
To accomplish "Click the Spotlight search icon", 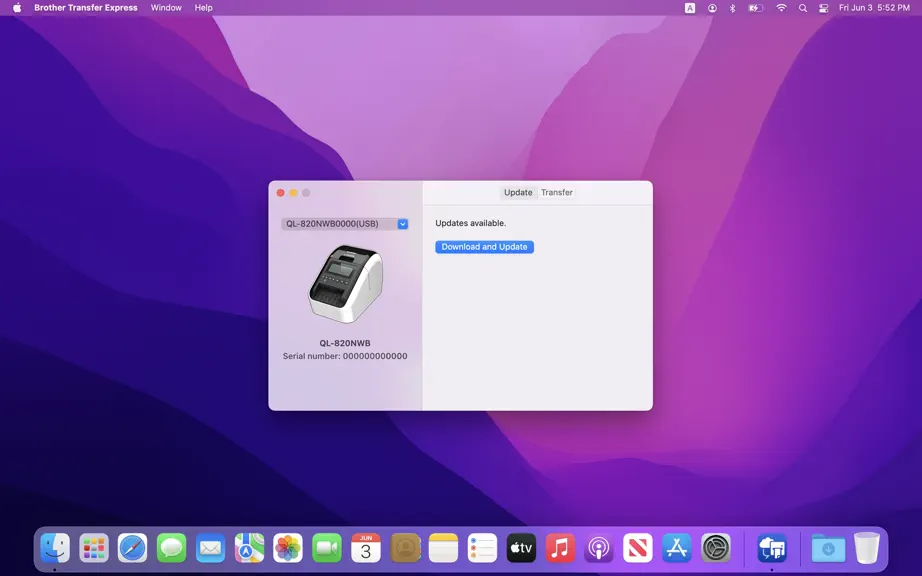I will (803, 8).
